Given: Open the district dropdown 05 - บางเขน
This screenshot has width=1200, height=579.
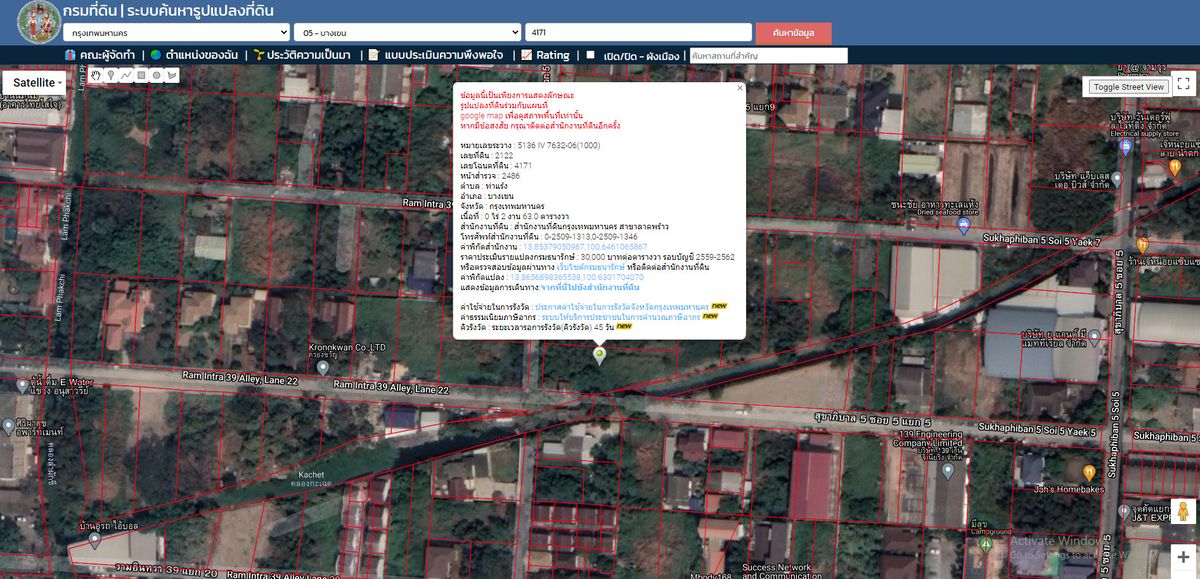Looking at the screenshot, I should [x=408, y=32].
